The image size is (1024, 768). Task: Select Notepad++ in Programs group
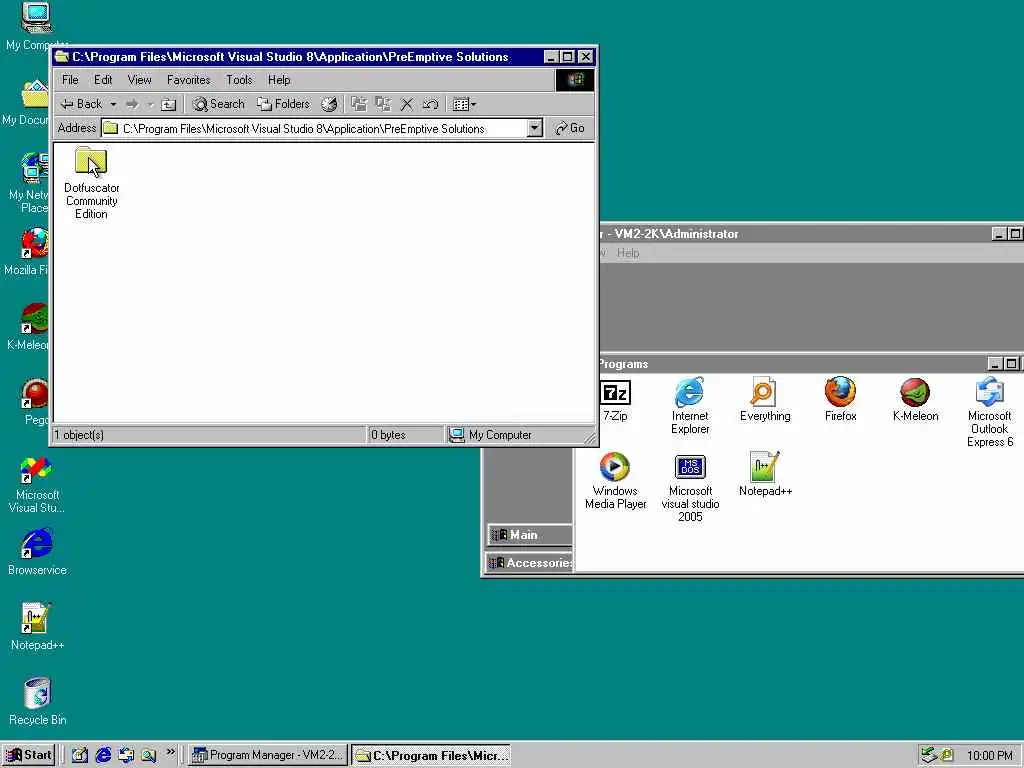click(765, 474)
